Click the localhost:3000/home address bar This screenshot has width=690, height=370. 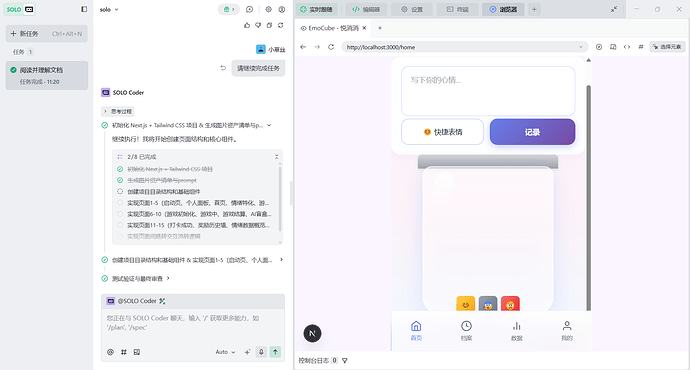tap(465, 47)
